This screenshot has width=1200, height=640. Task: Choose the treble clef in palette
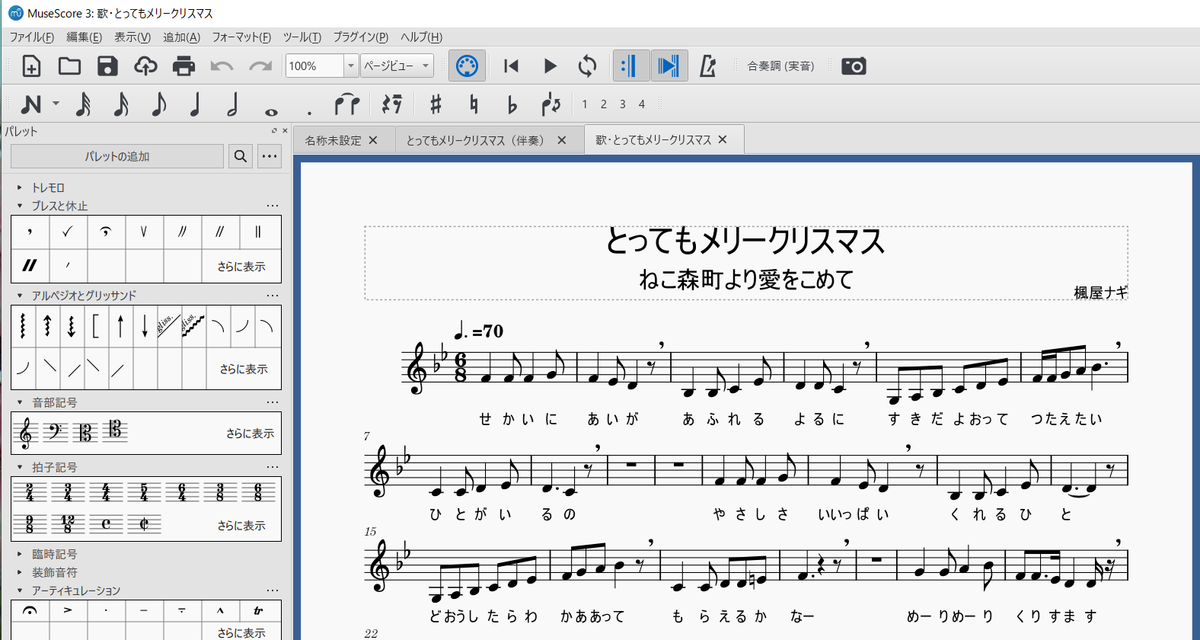coord(27,434)
